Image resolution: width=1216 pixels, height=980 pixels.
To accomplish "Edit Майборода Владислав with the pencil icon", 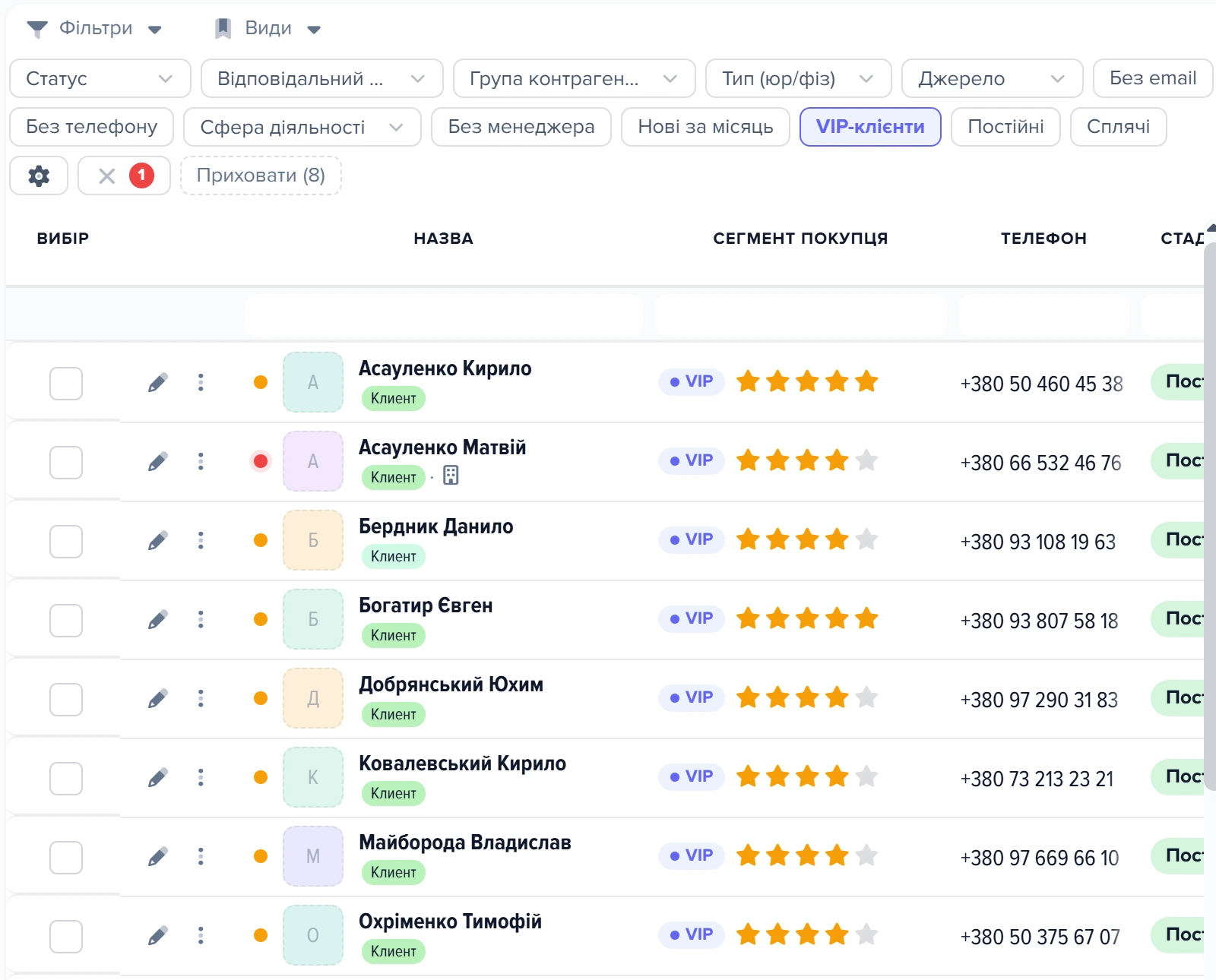I will [x=158, y=856].
